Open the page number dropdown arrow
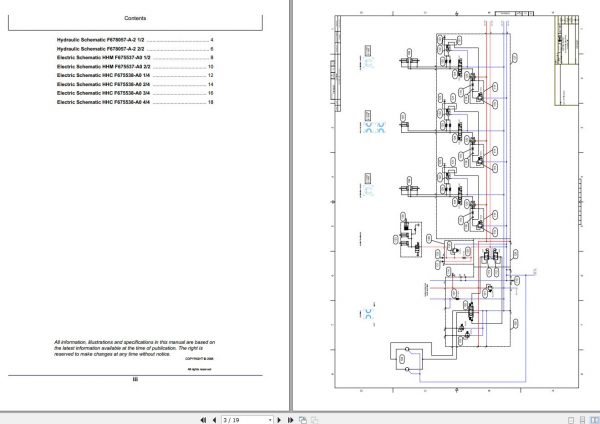The image size is (600, 424). point(270,420)
